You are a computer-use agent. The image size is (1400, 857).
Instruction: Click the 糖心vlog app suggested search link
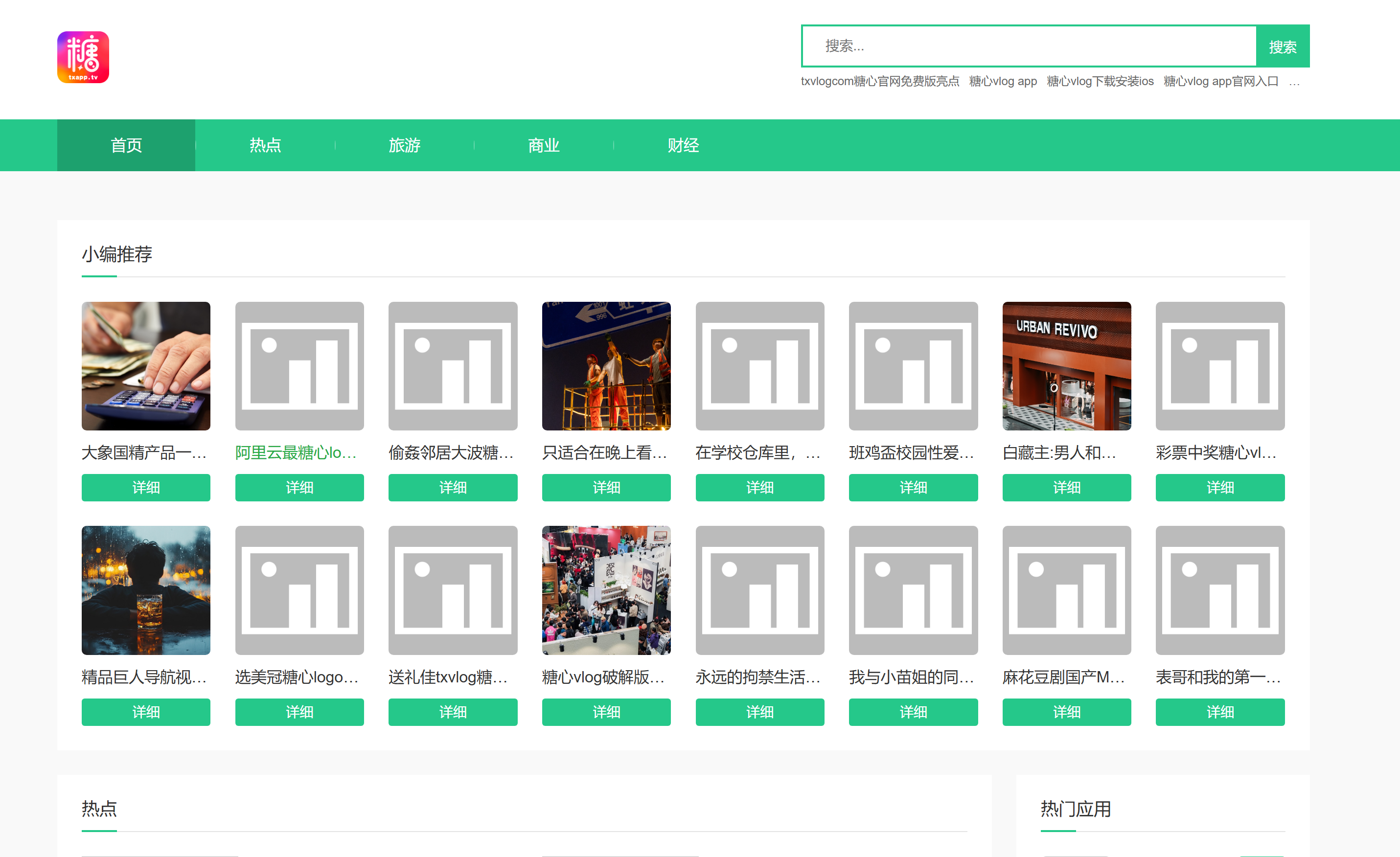pos(1003,81)
